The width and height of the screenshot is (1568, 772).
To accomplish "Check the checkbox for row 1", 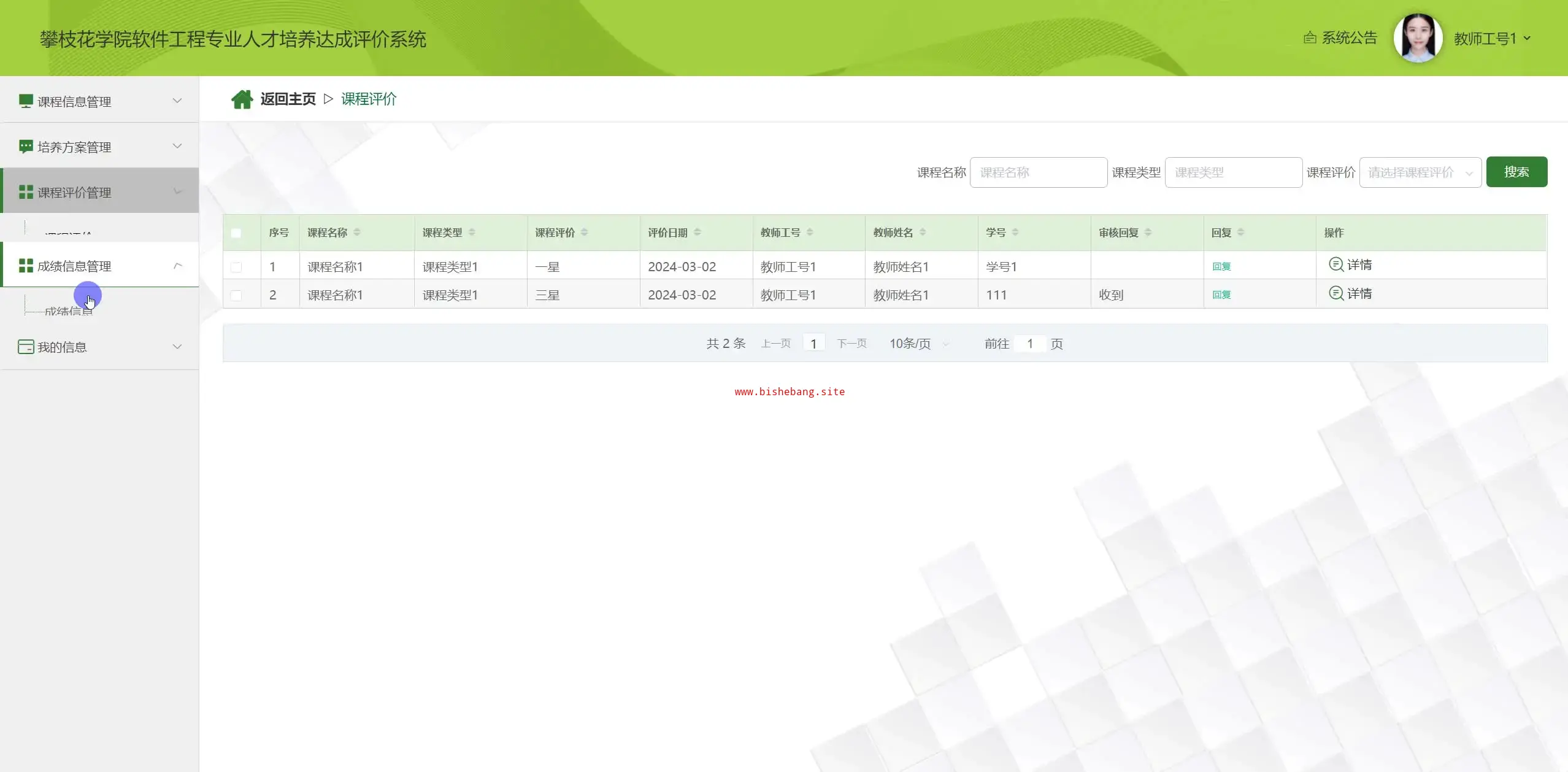I will click(x=236, y=267).
